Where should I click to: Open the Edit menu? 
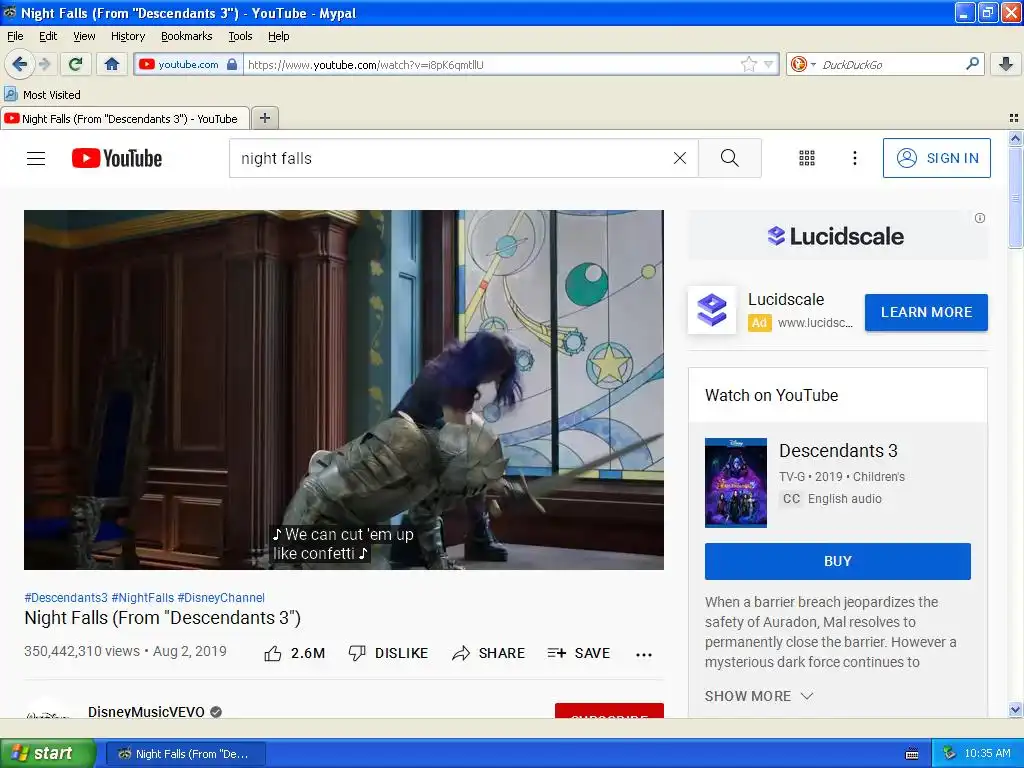click(x=48, y=36)
